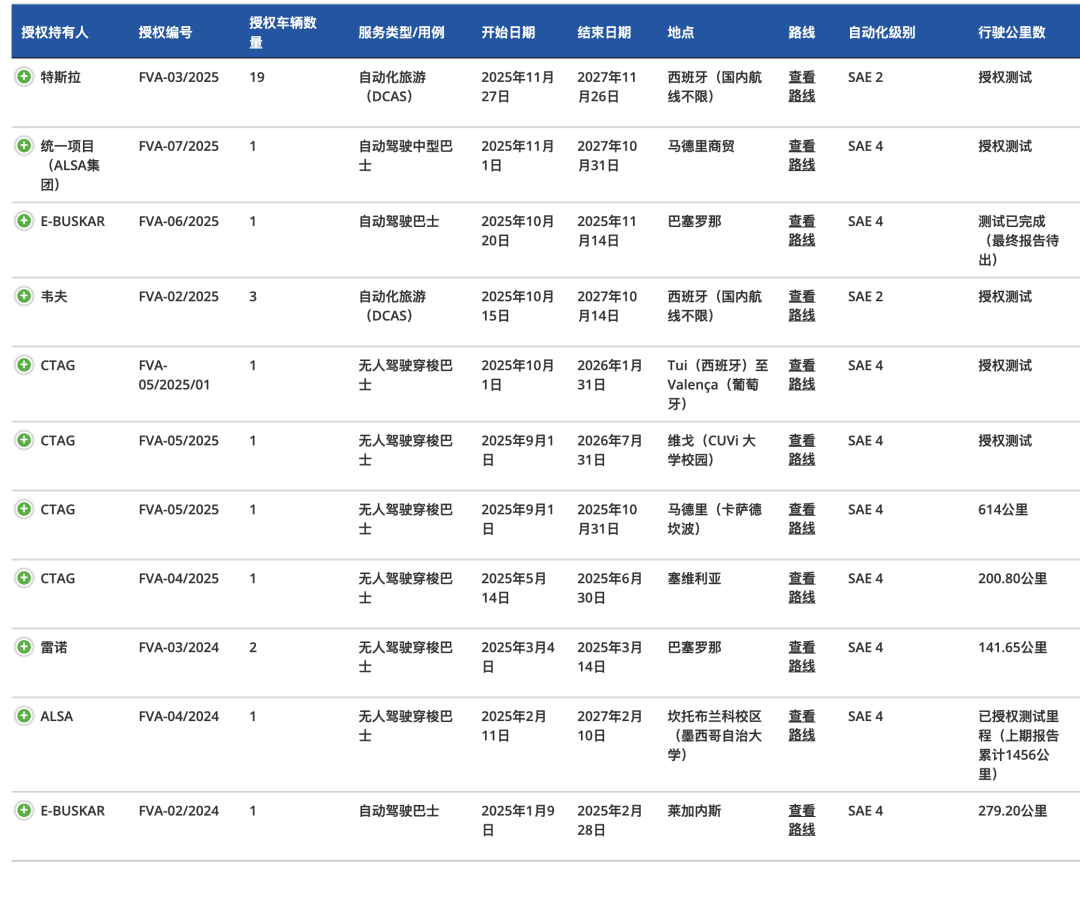Select the FVA-04/2025 authorization number

pos(178,578)
